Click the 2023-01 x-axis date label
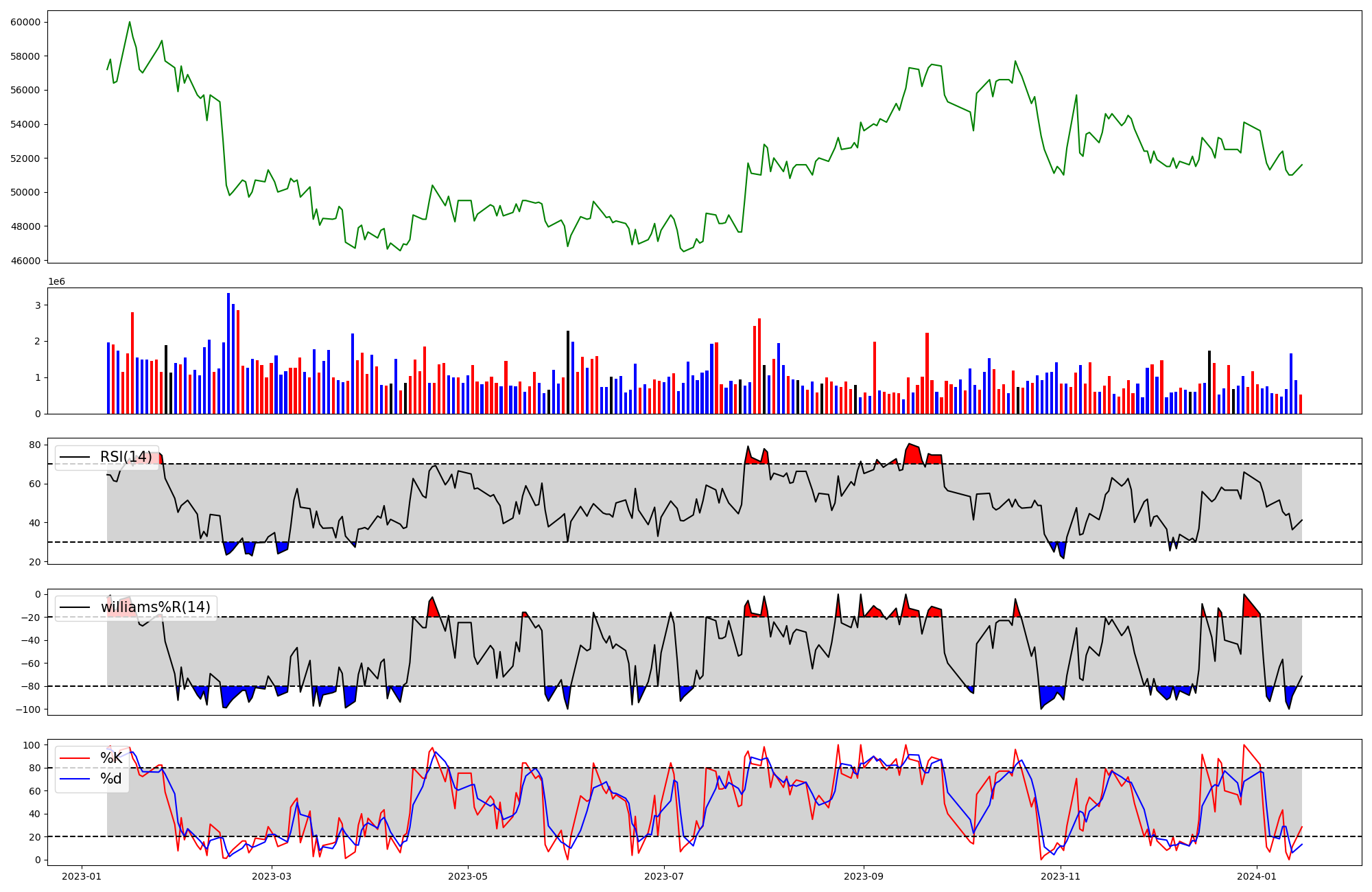 tap(82, 876)
